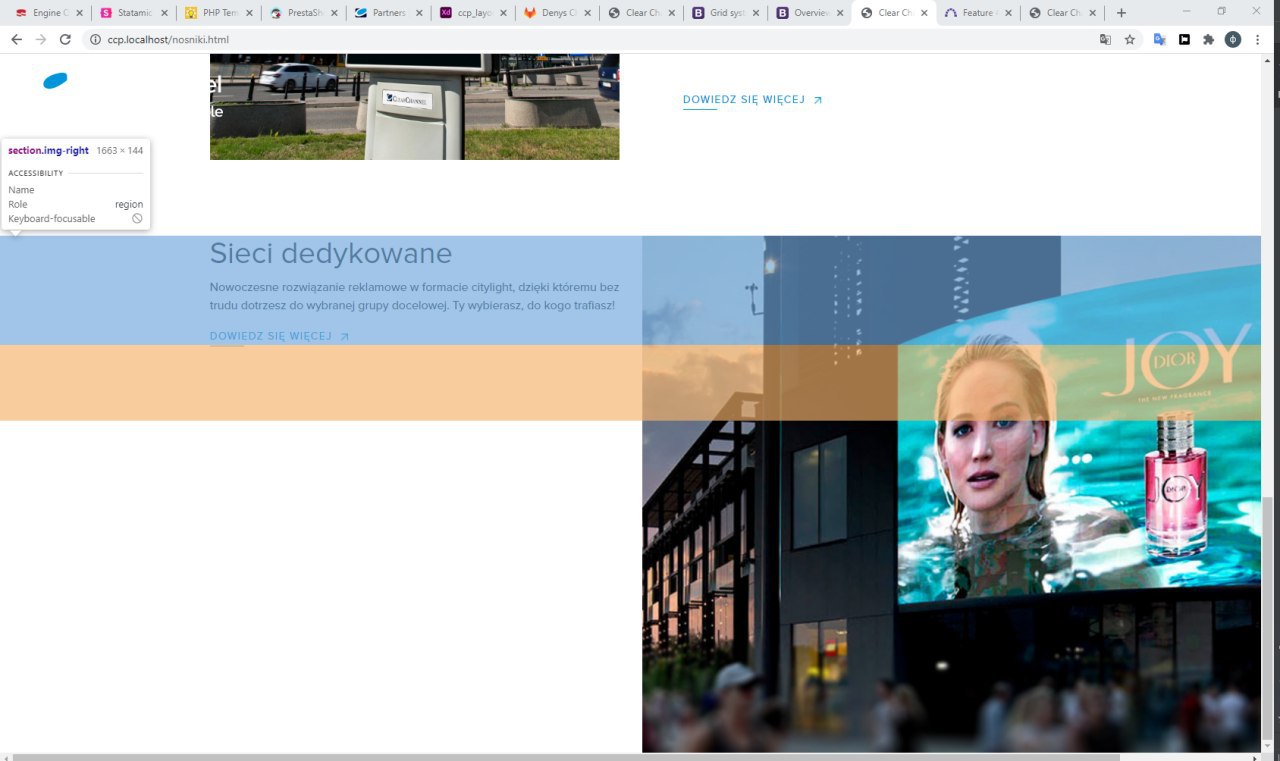Image resolution: width=1280 pixels, height=761 pixels.
Task: Close the ccp_layo Adobe XD tab
Action: (503, 13)
